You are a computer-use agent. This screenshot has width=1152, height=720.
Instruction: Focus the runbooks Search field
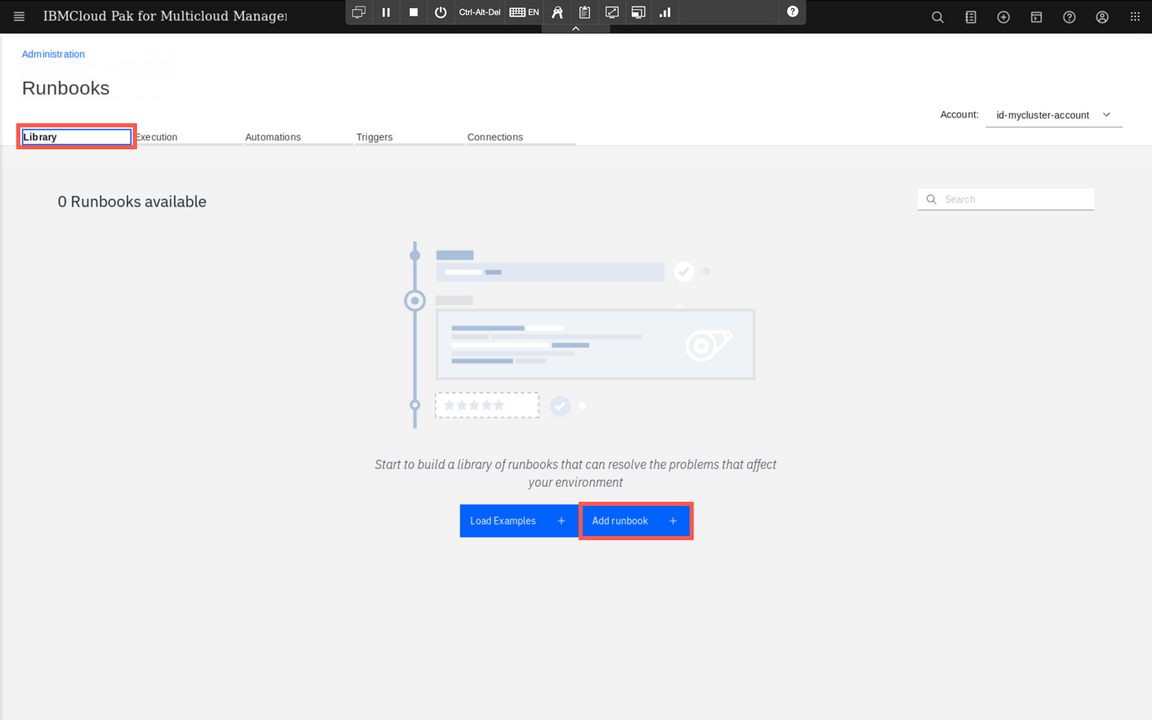(1006, 199)
